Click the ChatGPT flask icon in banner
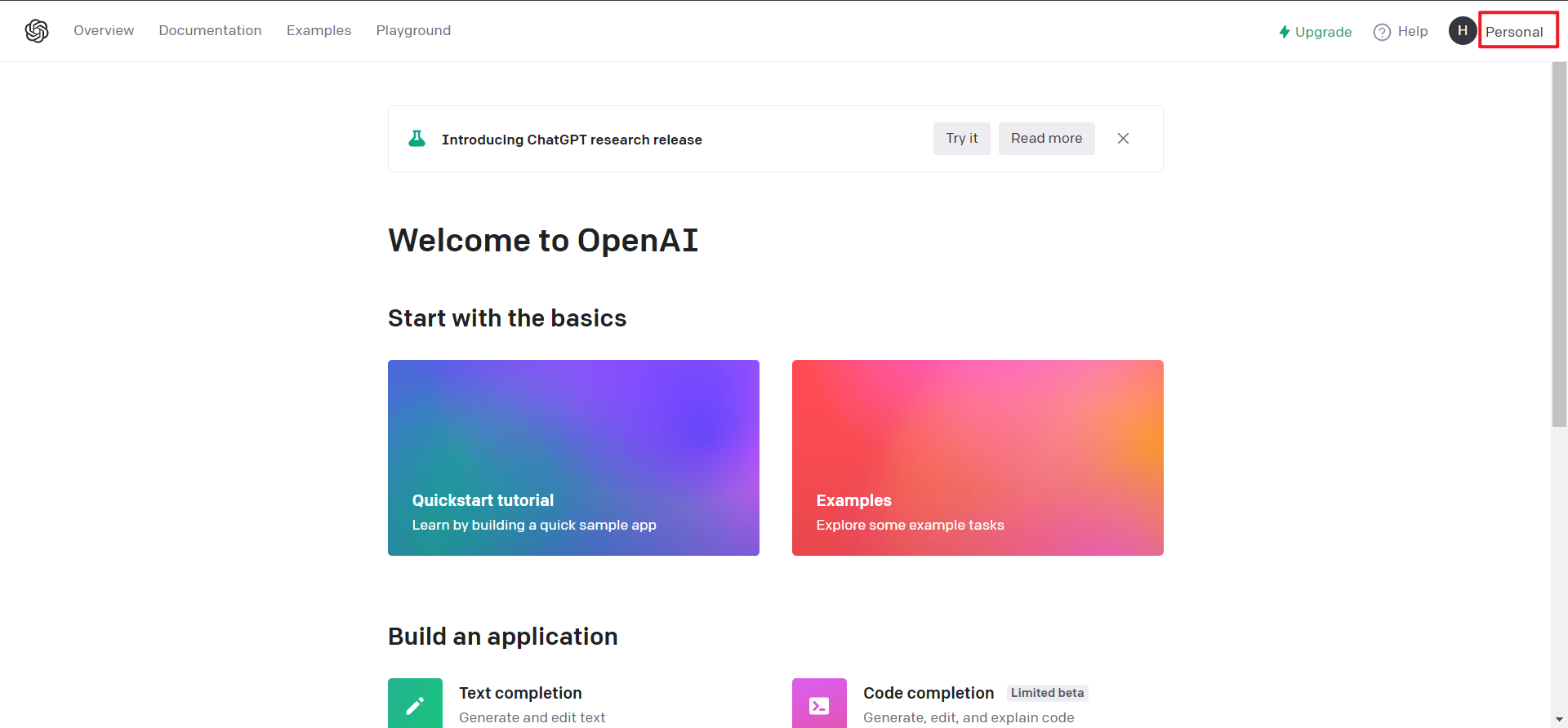This screenshot has height=728, width=1568. [x=416, y=139]
